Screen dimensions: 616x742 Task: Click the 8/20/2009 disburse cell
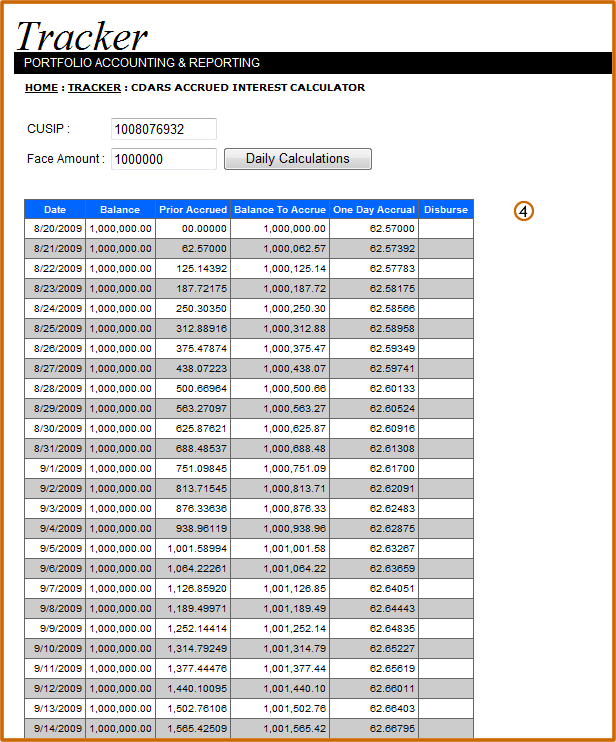tap(446, 229)
